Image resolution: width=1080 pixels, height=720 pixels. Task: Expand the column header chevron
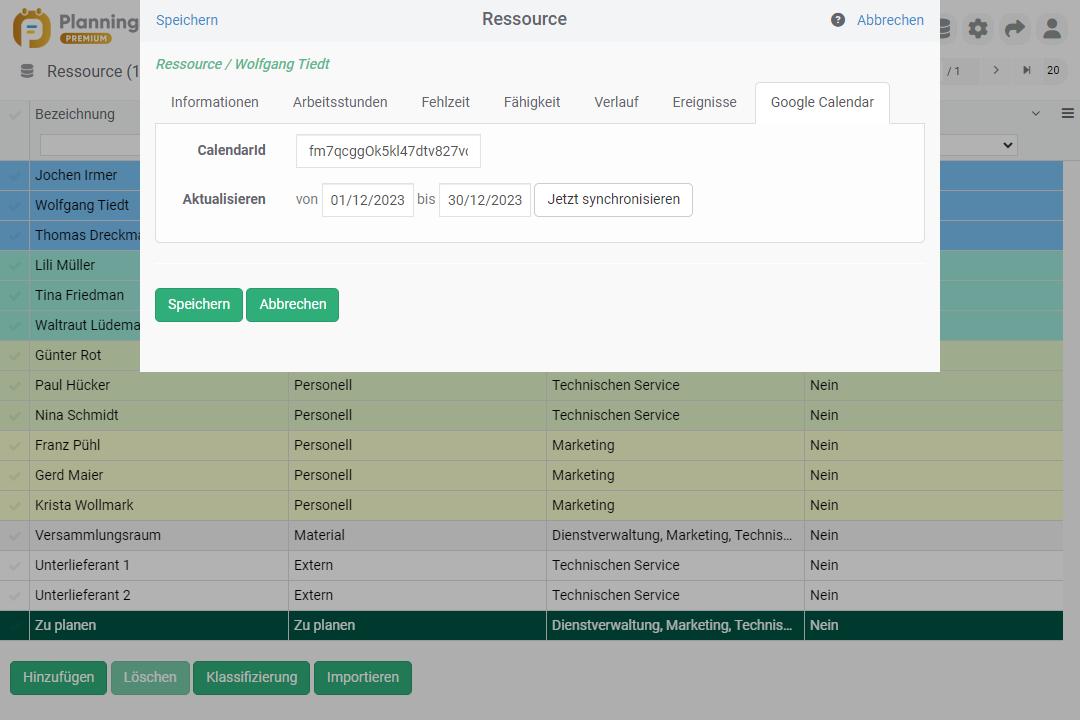pos(1036,114)
